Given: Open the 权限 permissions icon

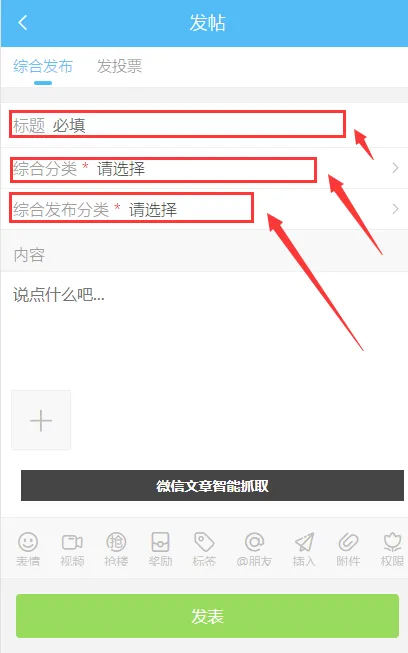Looking at the screenshot, I should point(392,549).
